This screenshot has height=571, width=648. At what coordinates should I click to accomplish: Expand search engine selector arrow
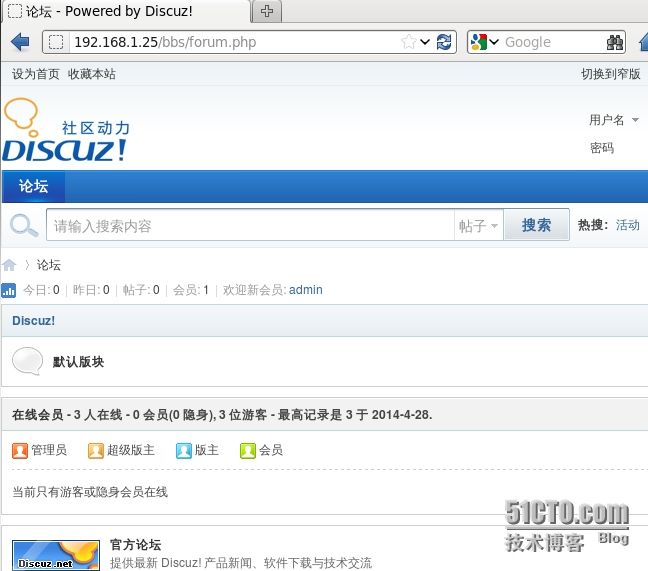(494, 42)
